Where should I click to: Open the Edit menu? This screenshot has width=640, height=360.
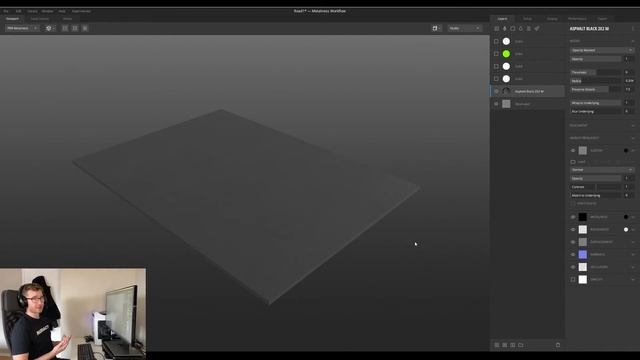[18, 11]
